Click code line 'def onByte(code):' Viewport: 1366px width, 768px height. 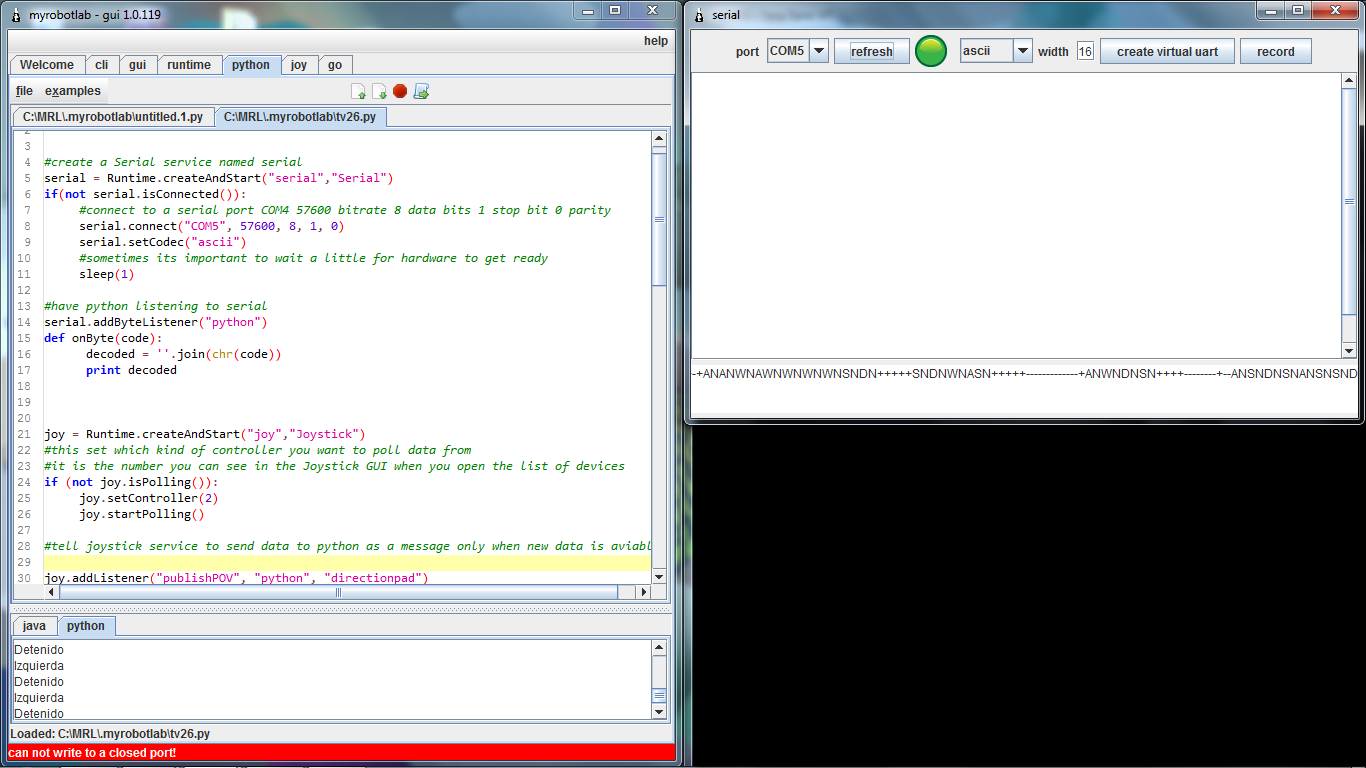(x=103, y=338)
